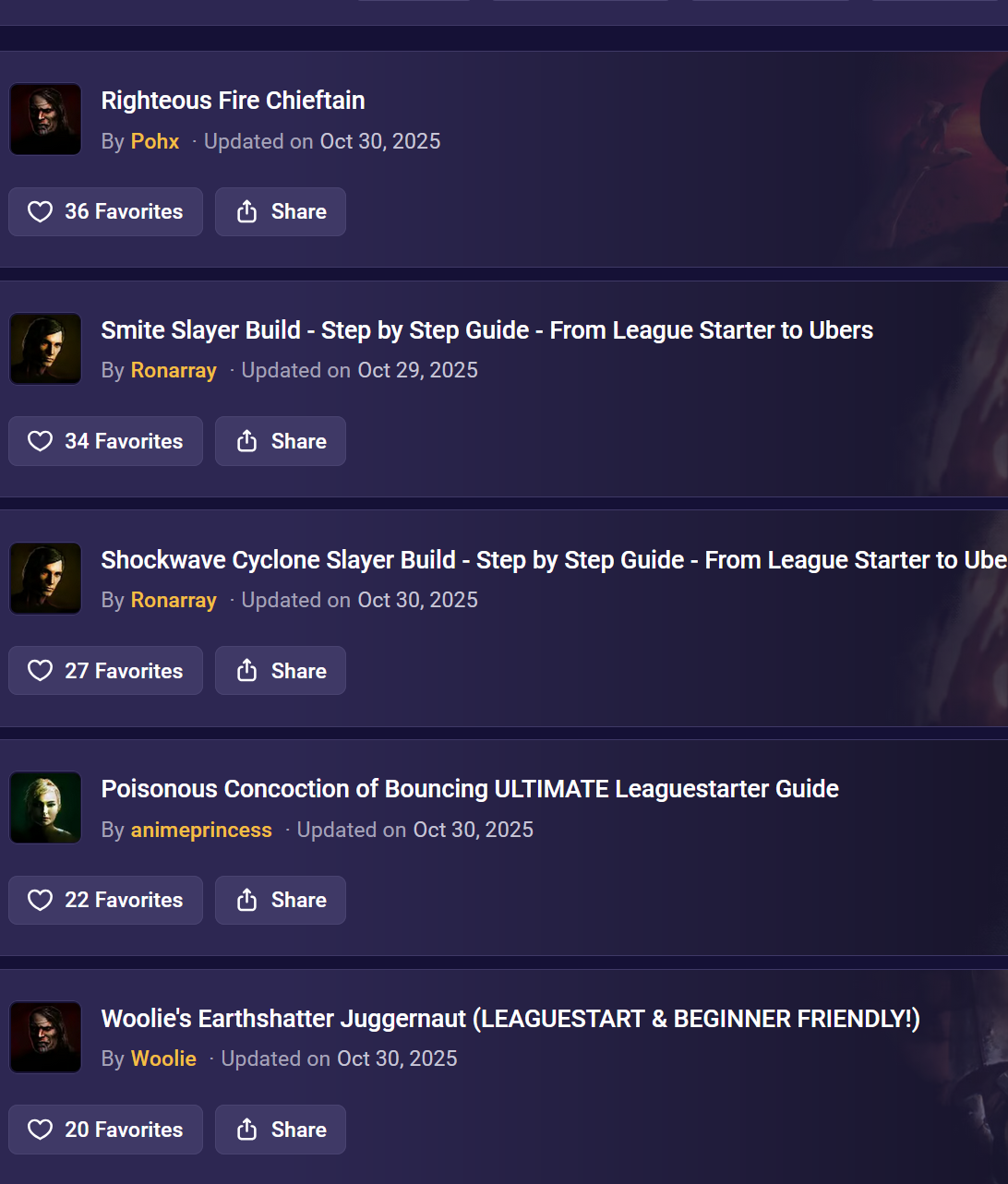The width and height of the screenshot is (1008, 1184).
Task: Click Poisonous Concoction guide character portrait
Action: coord(45,807)
